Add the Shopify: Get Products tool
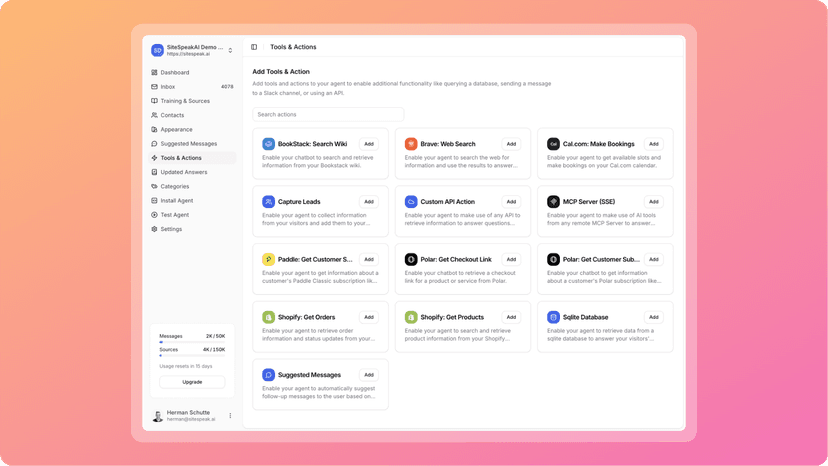 click(511, 317)
